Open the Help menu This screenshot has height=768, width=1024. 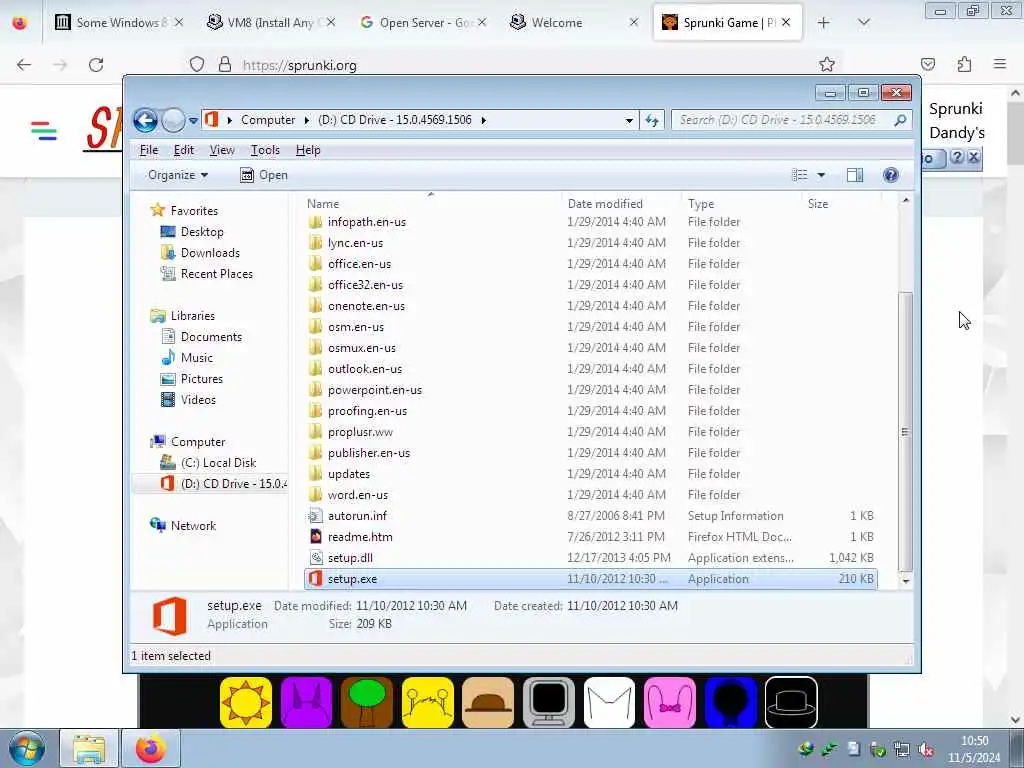tap(308, 150)
